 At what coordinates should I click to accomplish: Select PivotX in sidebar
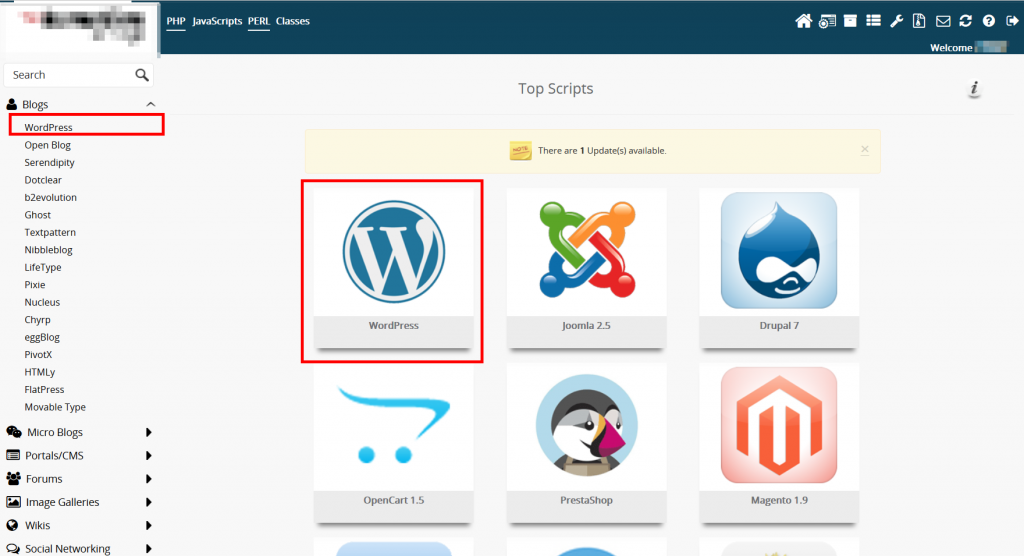point(38,355)
